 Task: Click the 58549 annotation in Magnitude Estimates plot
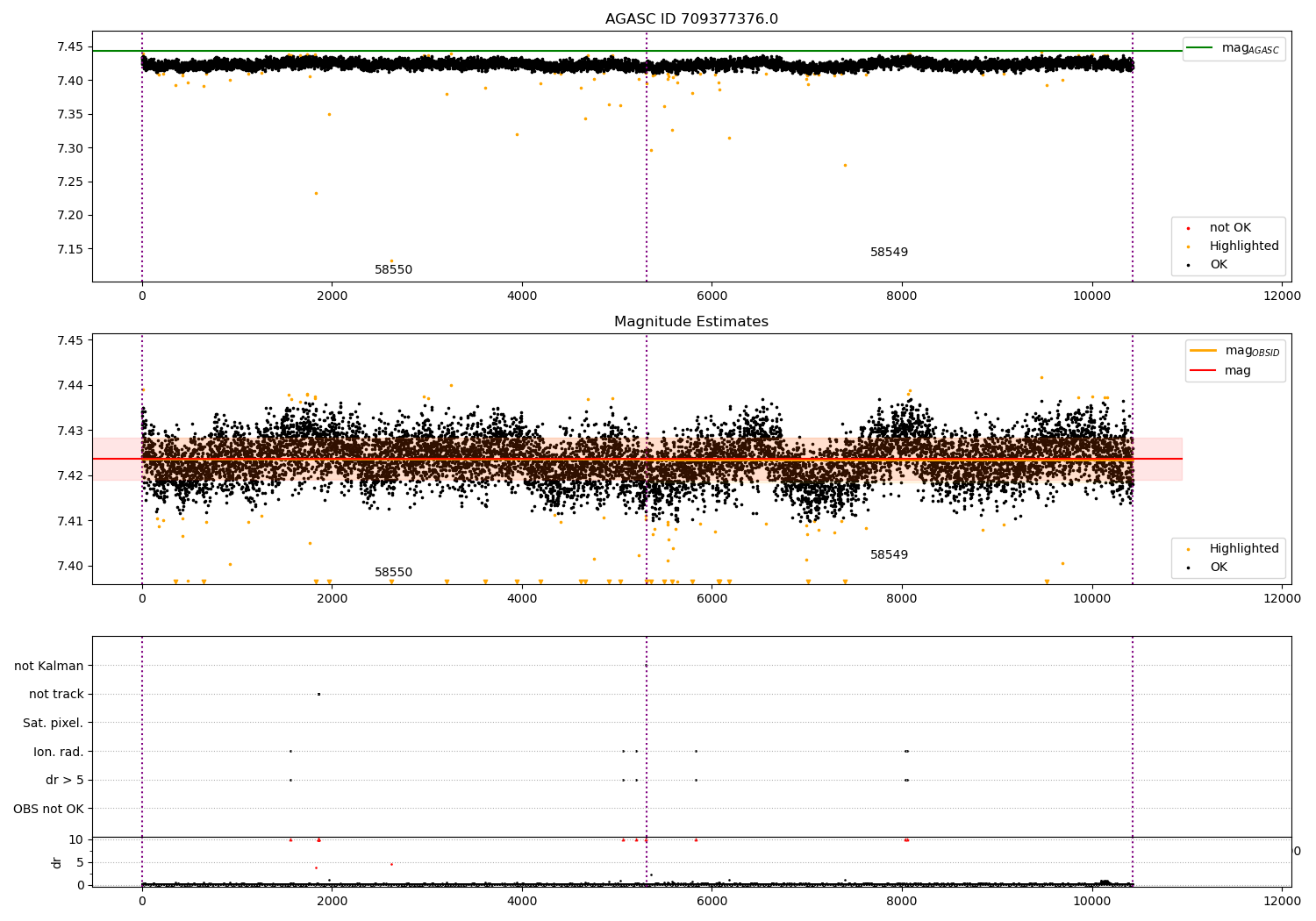[x=889, y=555]
